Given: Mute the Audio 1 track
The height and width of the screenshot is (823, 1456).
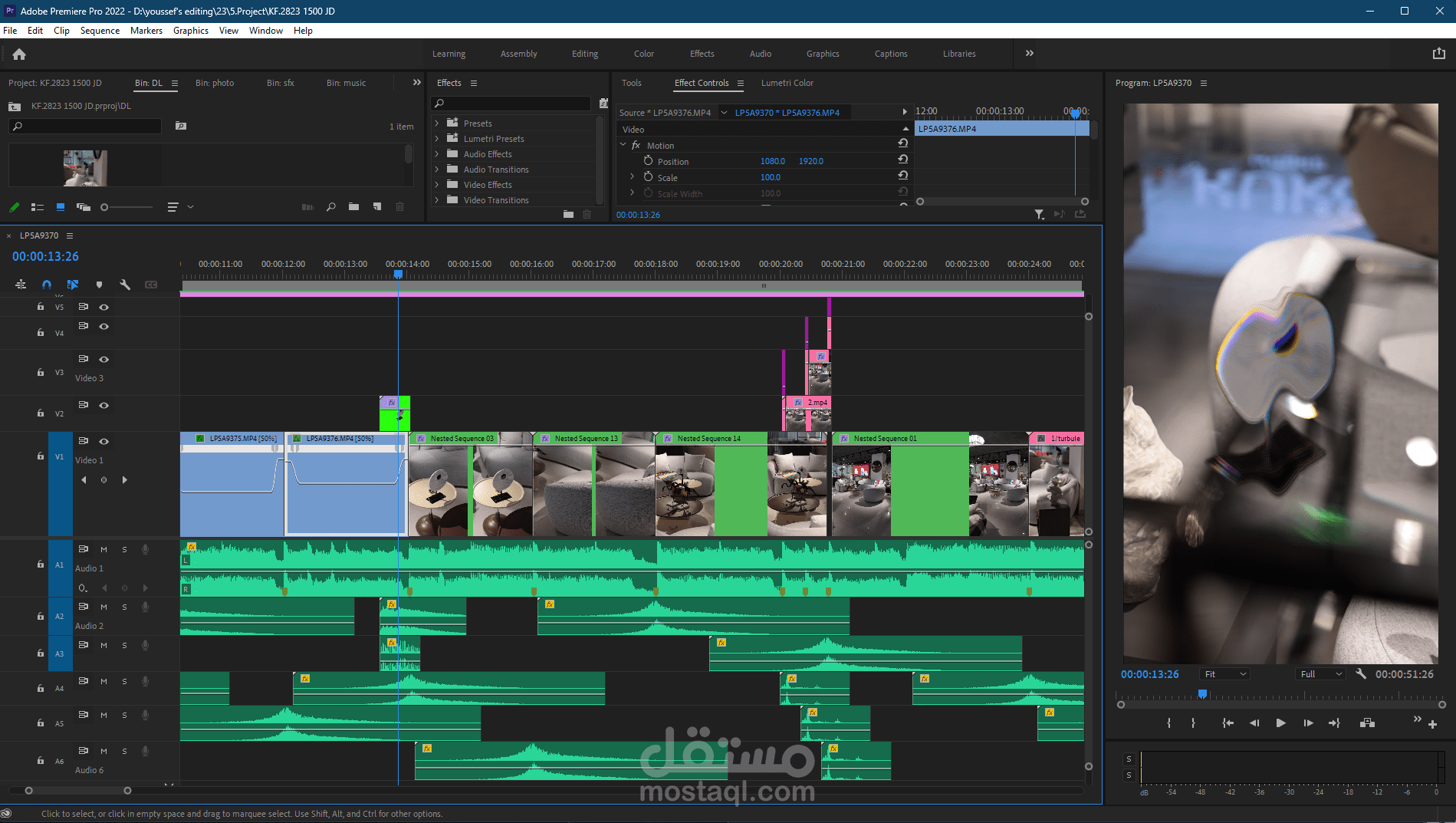Looking at the screenshot, I should (x=104, y=549).
